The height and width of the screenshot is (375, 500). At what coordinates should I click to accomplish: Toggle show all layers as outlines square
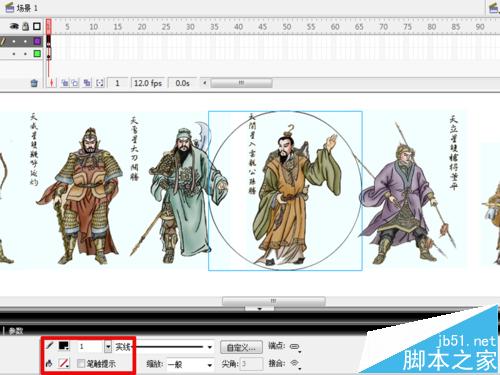(x=37, y=26)
